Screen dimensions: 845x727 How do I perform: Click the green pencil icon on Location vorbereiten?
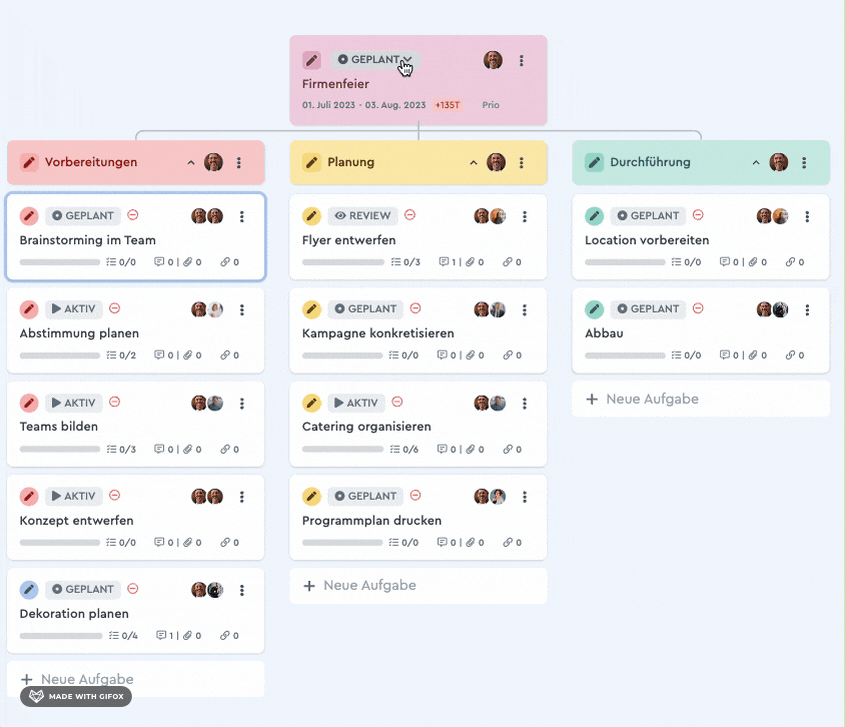click(x=594, y=216)
